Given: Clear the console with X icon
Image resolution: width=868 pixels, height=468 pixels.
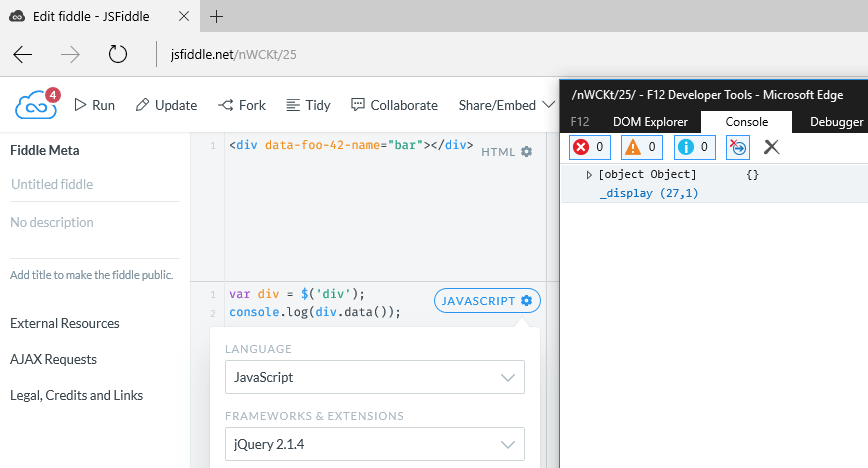Looking at the screenshot, I should [x=771, y=147].
